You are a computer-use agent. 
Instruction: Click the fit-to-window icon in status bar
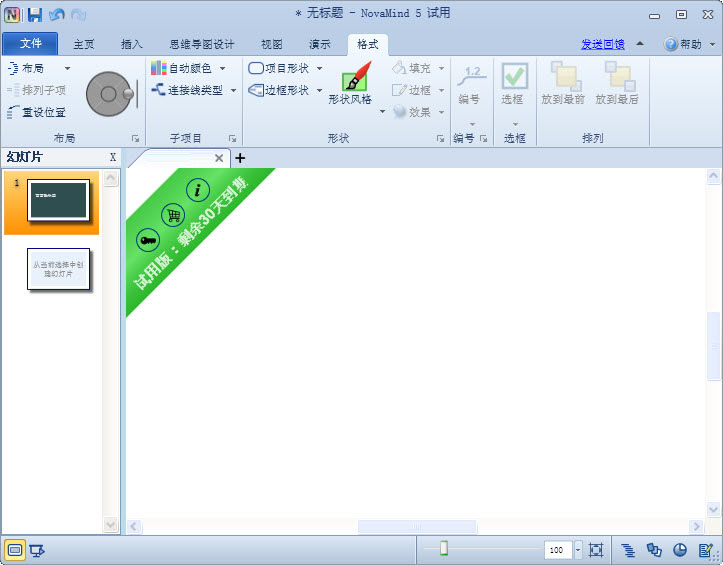[x=597, y=550]
